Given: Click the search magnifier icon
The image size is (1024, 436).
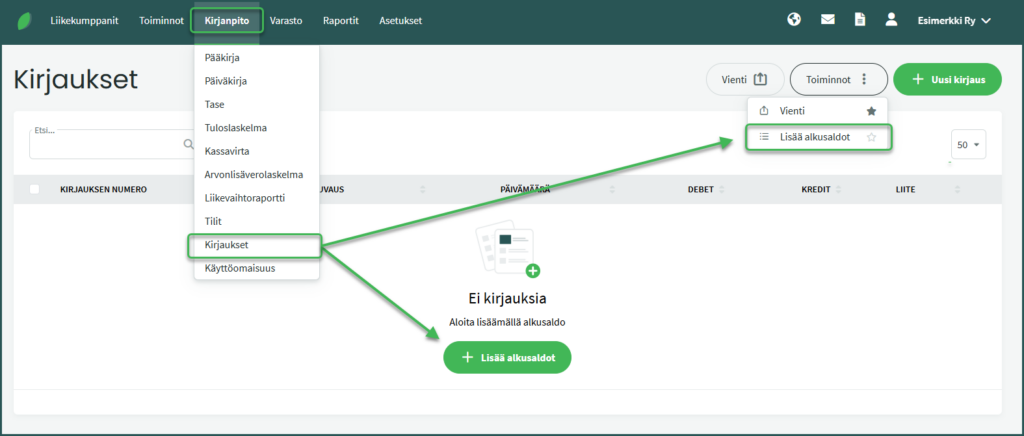Looking at the screenshot, I should (x=187, y=144).
